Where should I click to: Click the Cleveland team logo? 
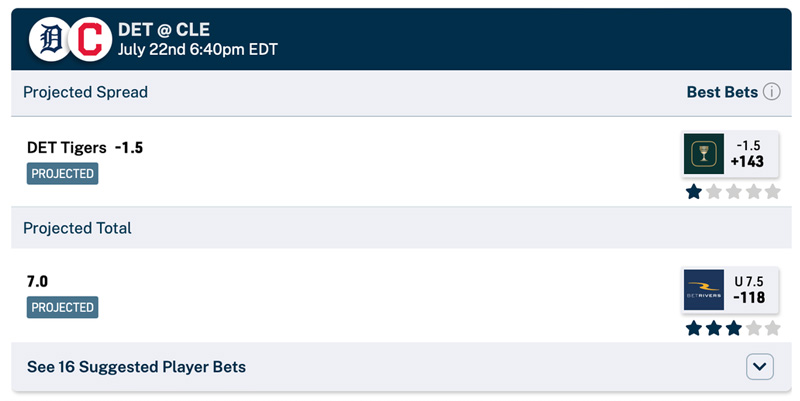click(90, 39)
